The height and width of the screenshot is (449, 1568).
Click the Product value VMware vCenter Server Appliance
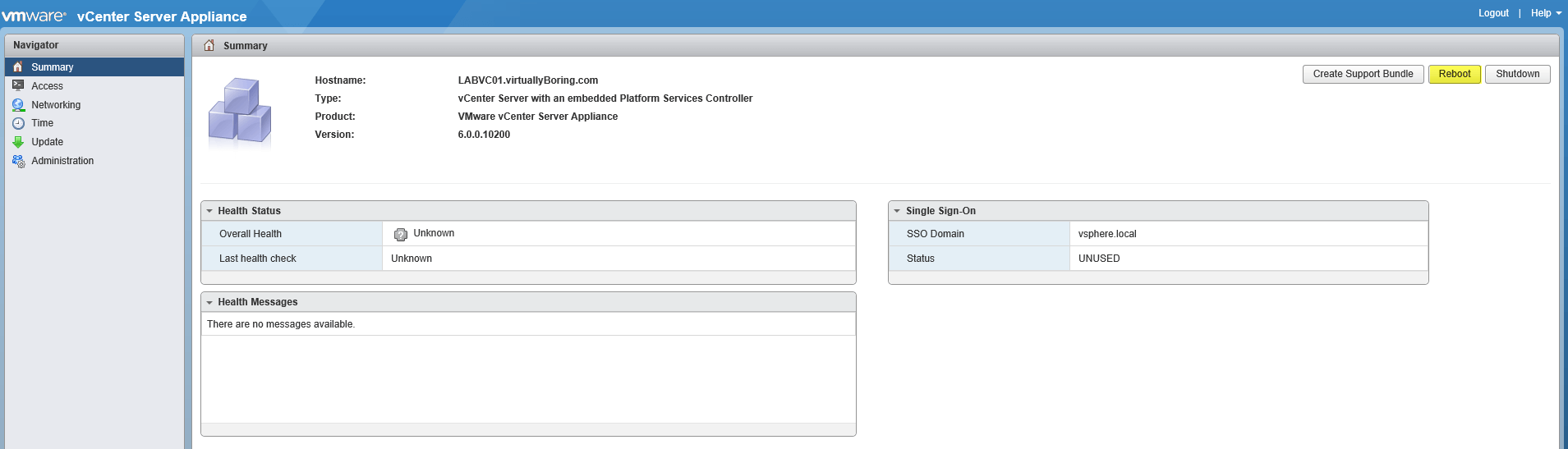tap(538, 117)
